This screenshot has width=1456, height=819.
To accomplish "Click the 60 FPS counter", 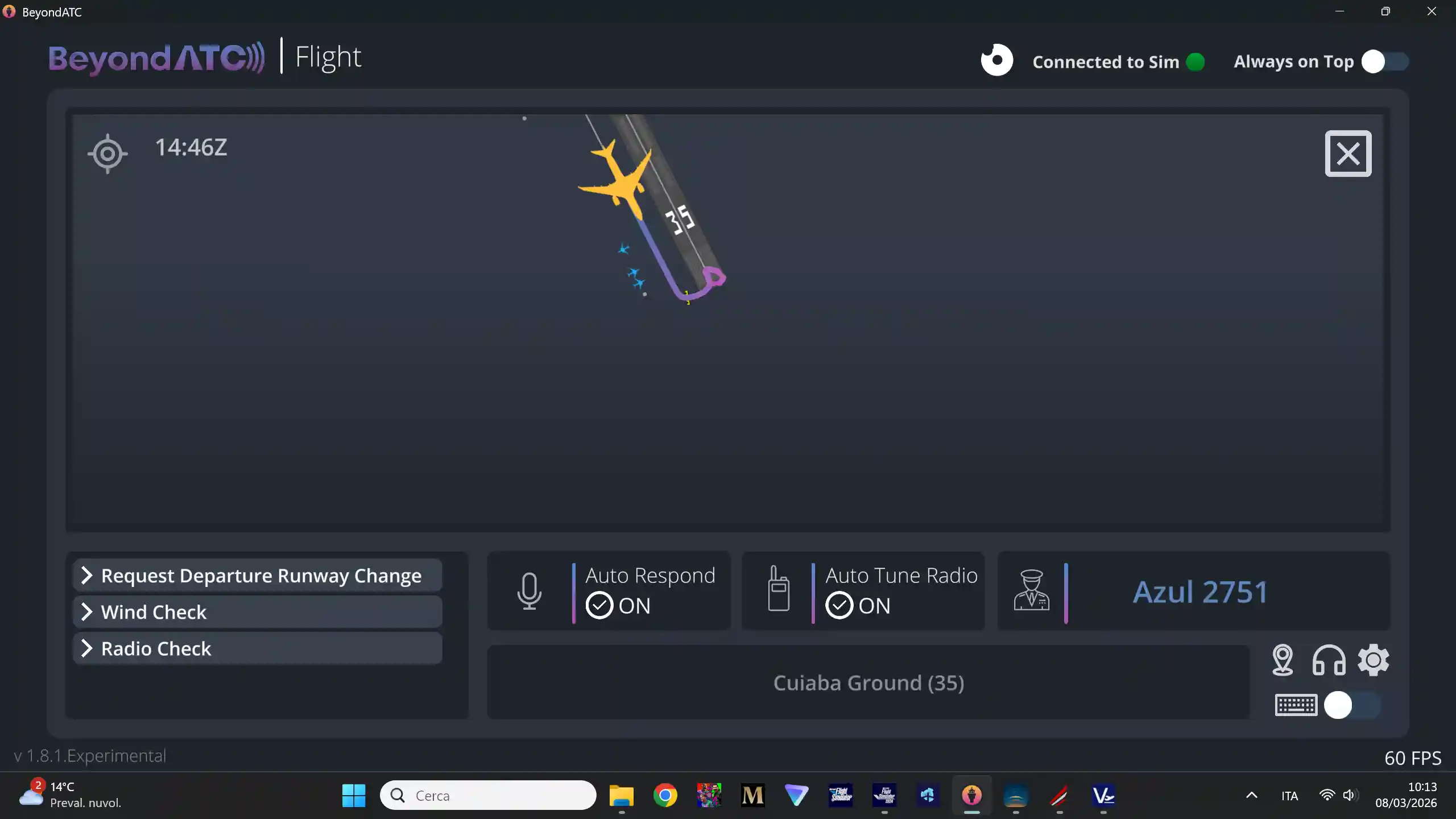I will (x=1413, y=758).
